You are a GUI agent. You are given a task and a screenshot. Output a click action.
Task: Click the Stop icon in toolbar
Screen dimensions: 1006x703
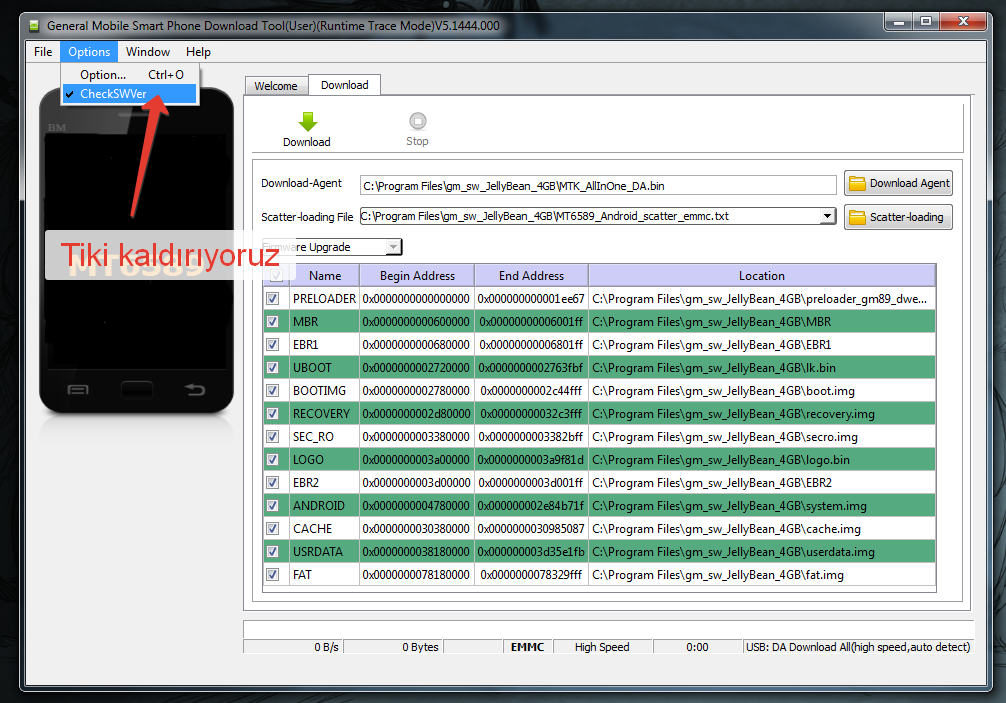click(x=417, y=121)
